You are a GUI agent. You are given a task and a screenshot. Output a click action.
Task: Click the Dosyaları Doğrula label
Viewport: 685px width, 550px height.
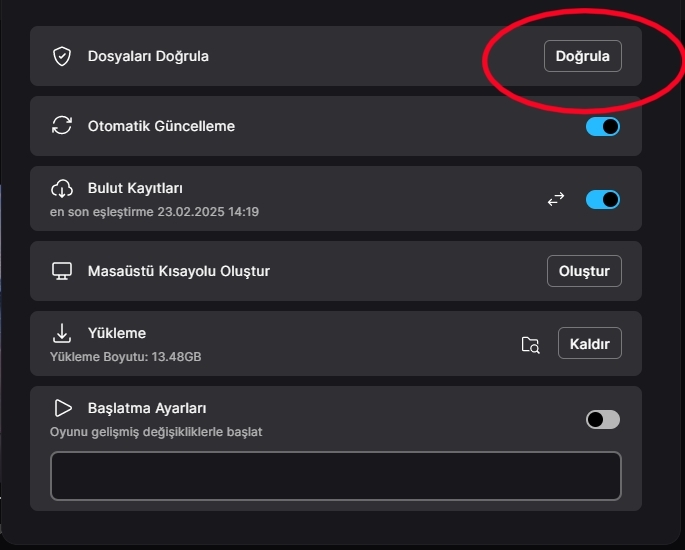(148, 56)
